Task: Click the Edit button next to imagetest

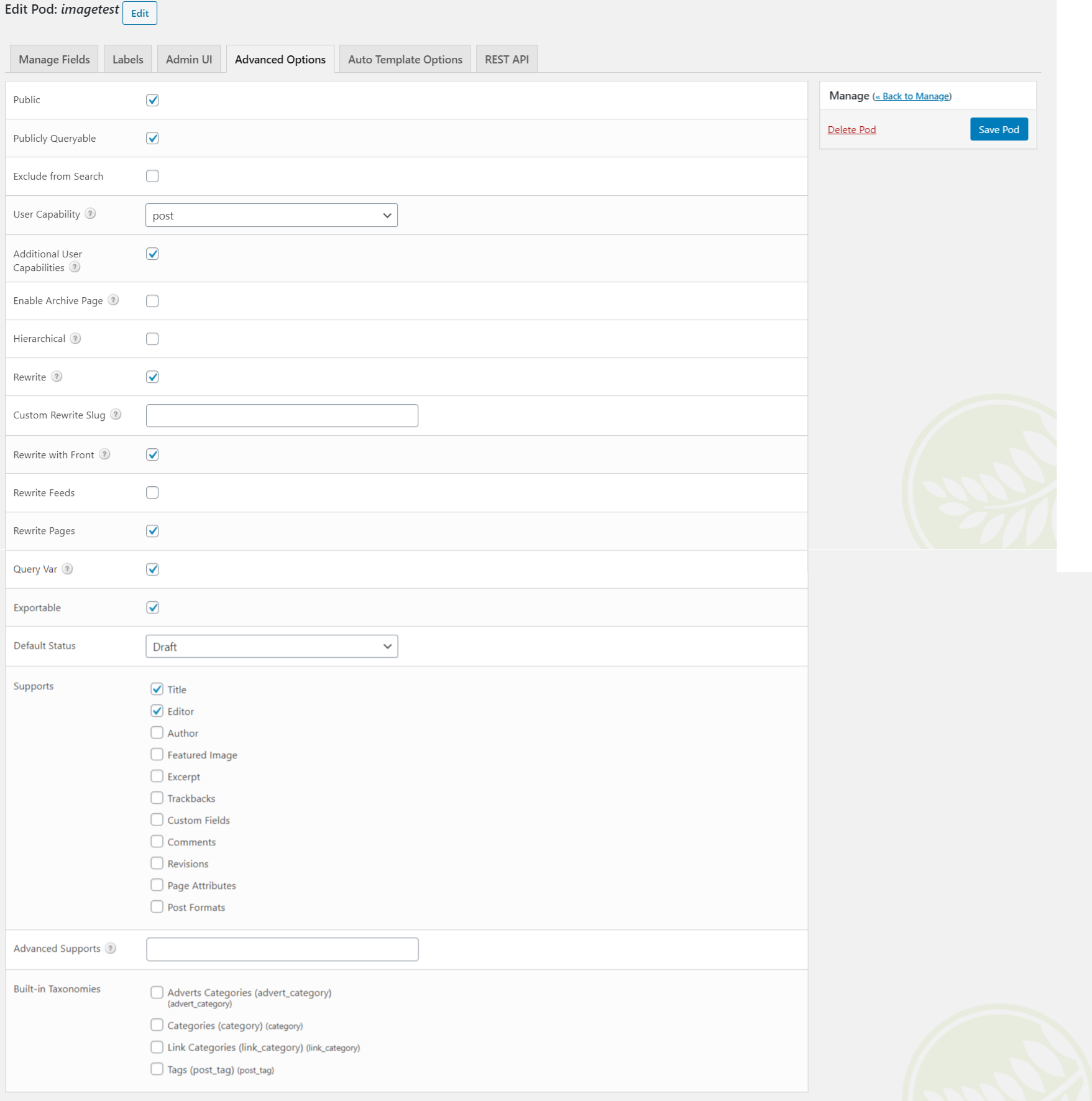Action: tap(140, 13)
